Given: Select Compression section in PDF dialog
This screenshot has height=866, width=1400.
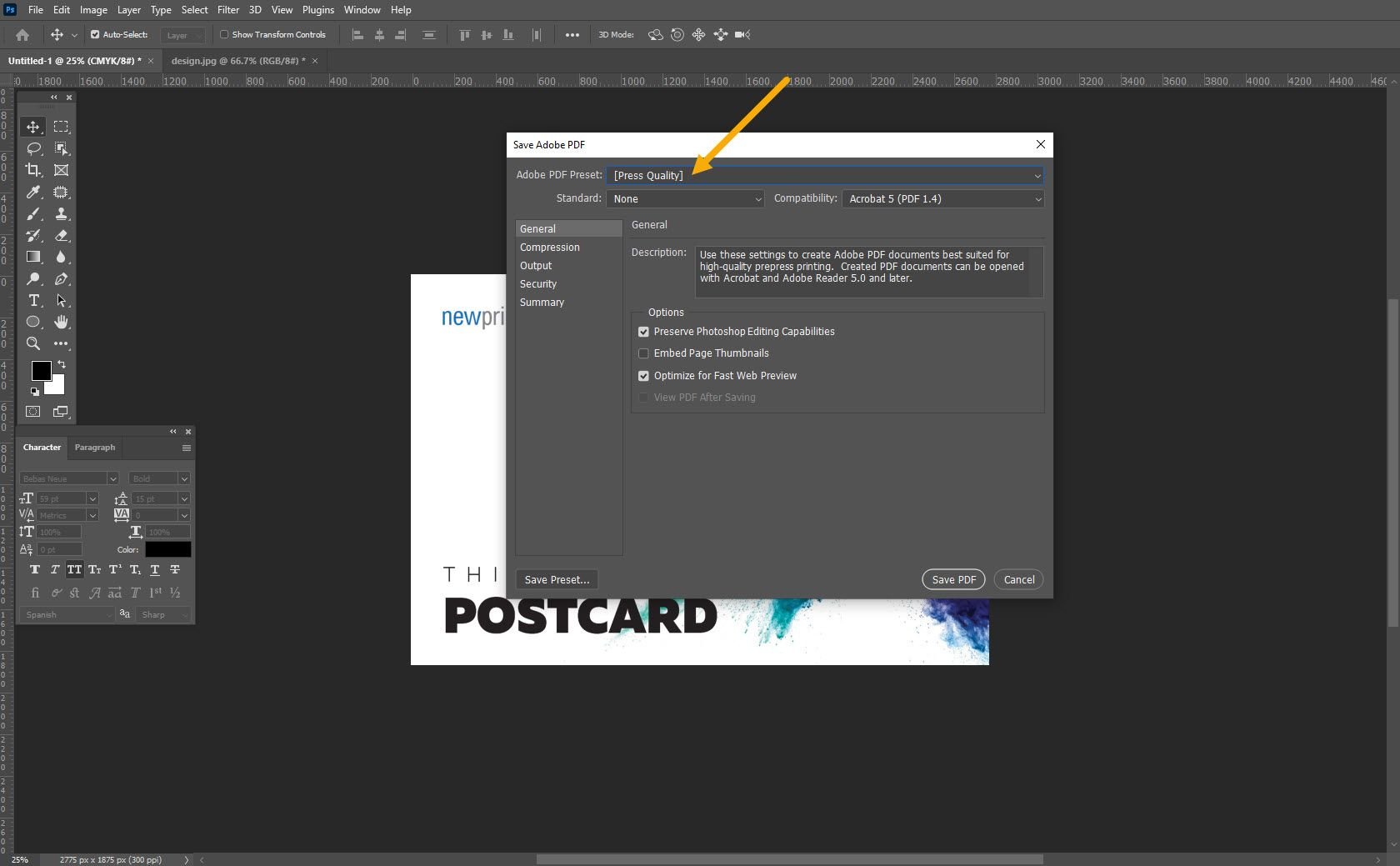Looking at the screenshot, I should pyautogui.click(x=569, y=248).
